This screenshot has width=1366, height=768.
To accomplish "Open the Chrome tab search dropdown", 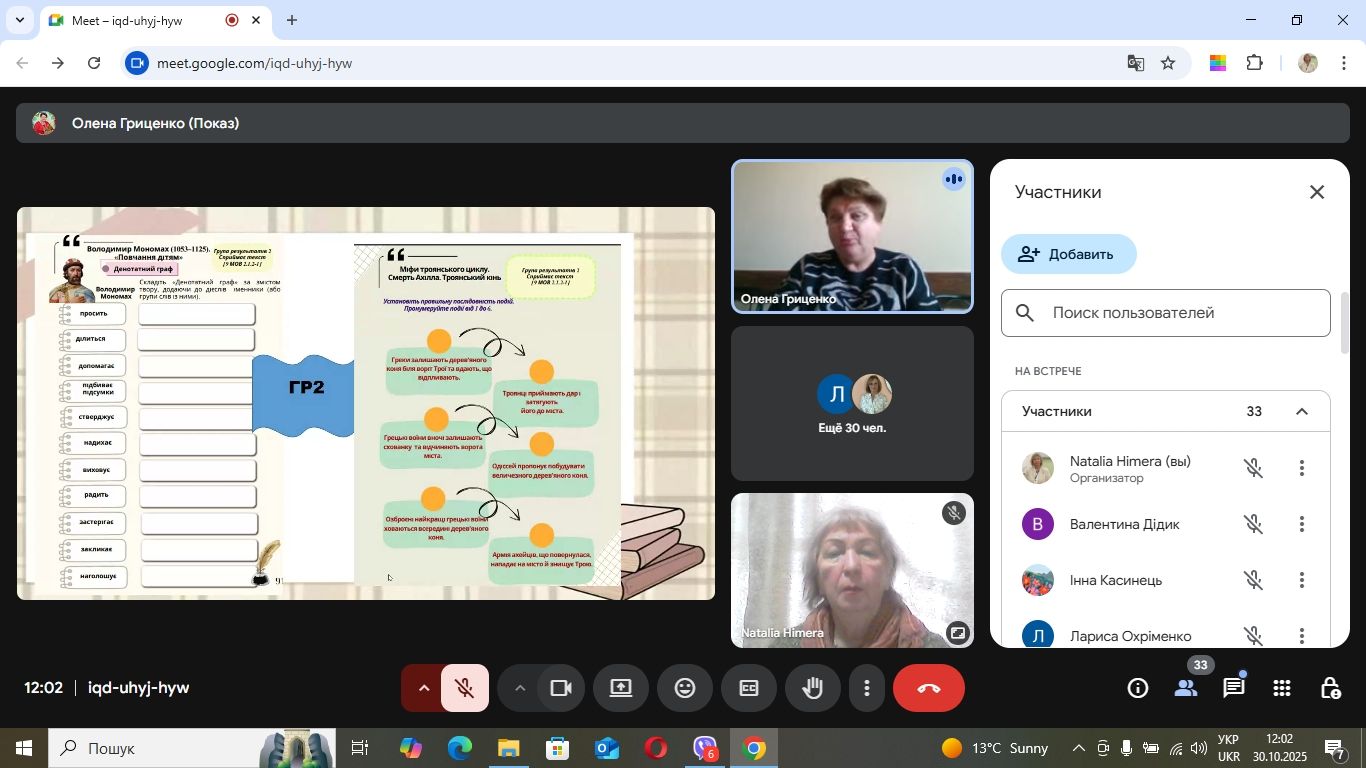I will [19, 20].
